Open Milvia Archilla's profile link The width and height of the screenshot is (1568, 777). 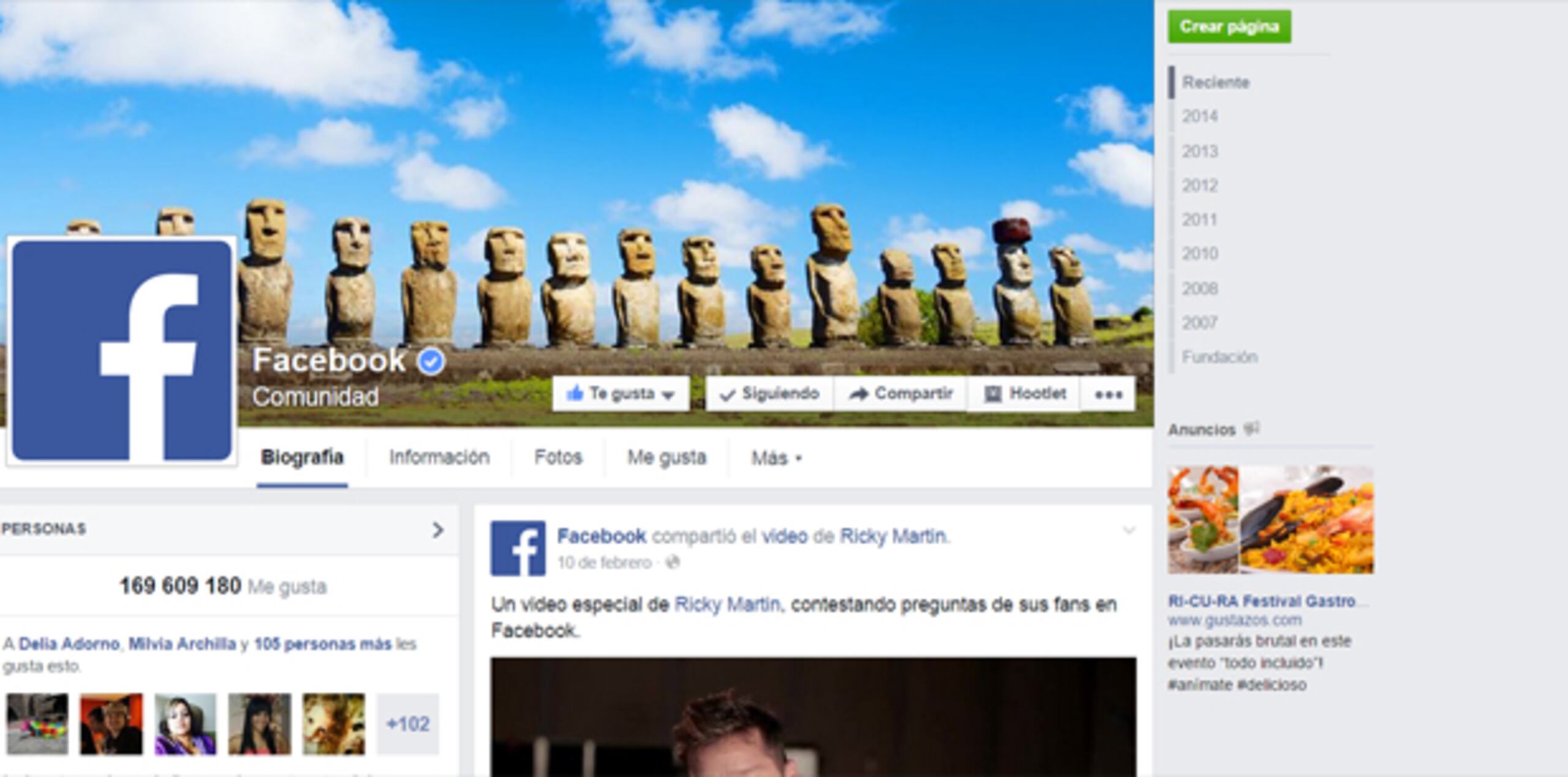182,644
